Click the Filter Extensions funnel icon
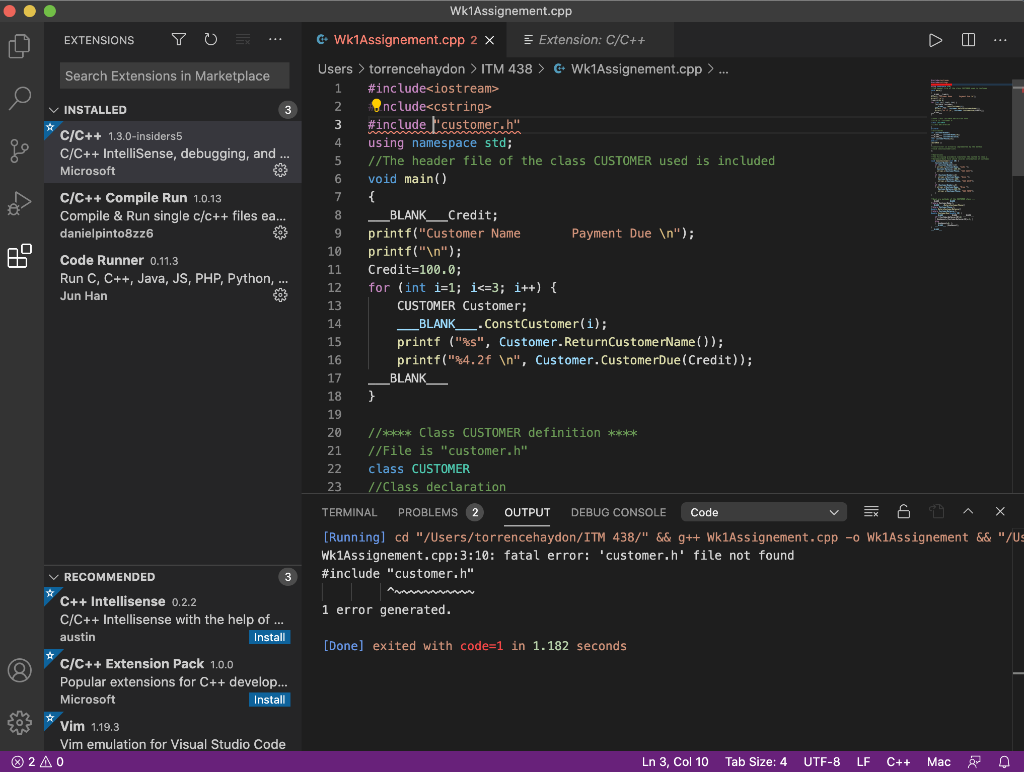The image size is (1024, 772). 178,40
